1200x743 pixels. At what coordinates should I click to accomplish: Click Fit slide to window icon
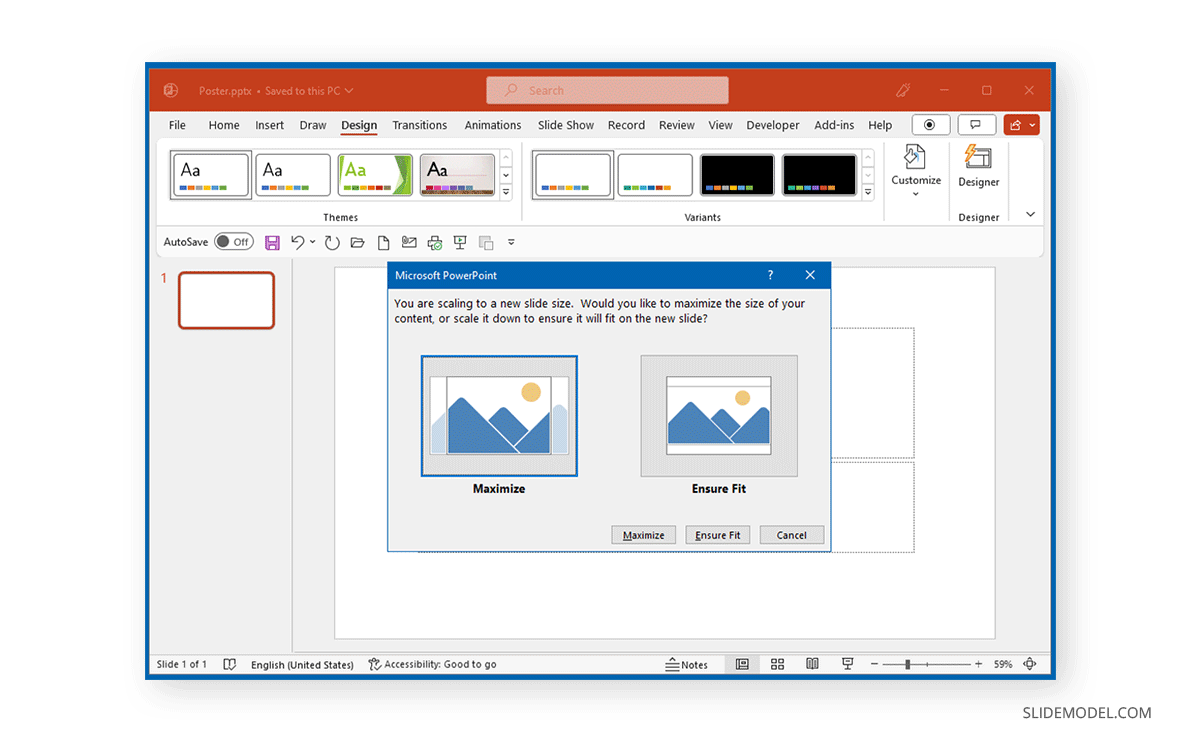click(x=1030, y=664)
